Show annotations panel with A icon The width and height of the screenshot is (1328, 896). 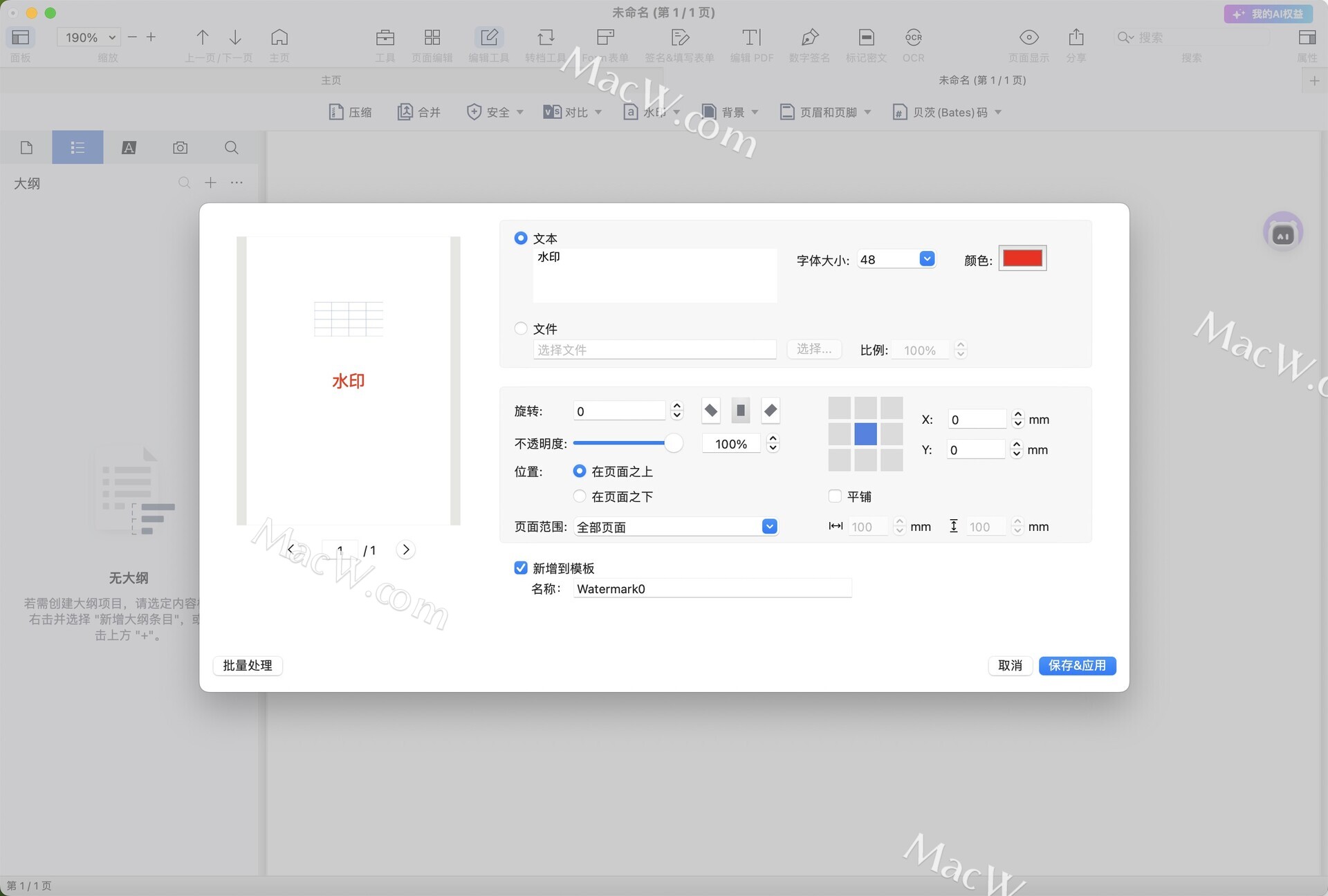pos(129,147)
